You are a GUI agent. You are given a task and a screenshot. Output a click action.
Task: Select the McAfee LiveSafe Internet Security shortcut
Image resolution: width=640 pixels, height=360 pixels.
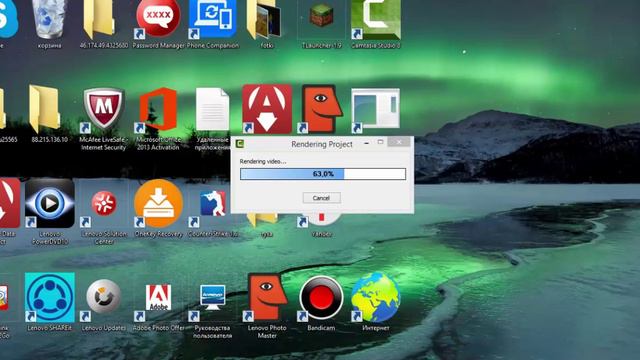103,109
